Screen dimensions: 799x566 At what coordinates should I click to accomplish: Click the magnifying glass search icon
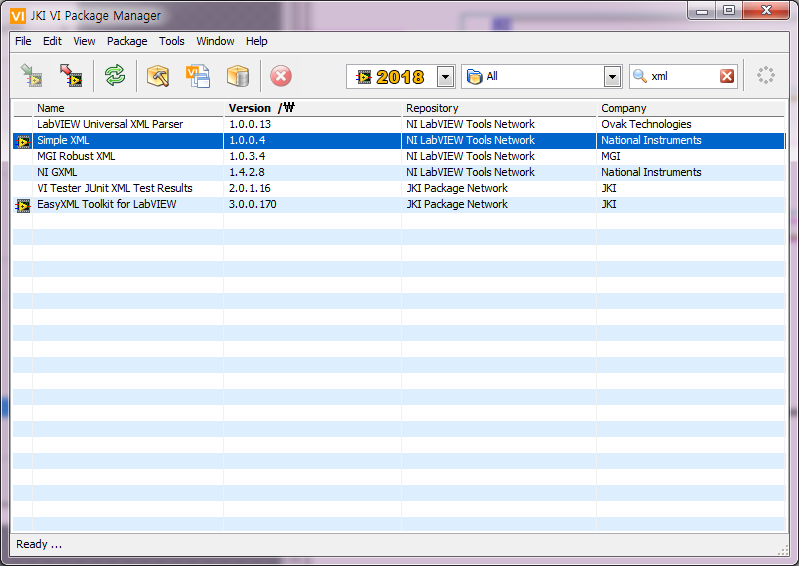tap(640, 76)
